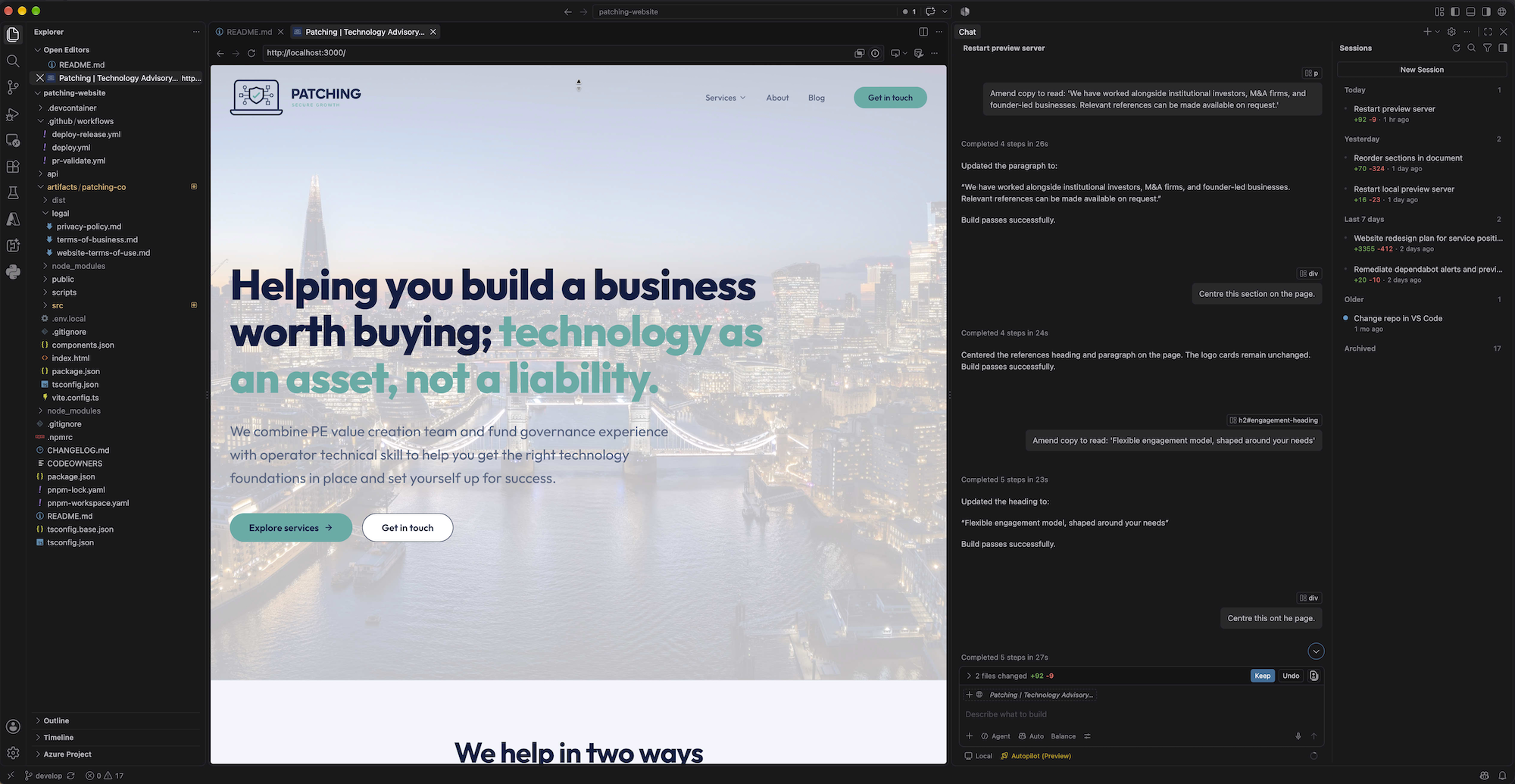Open the Azure view in the activity bar
The width and height of the screenshot is (1515, 784).
pyautogui.click(x=13, y=219)
